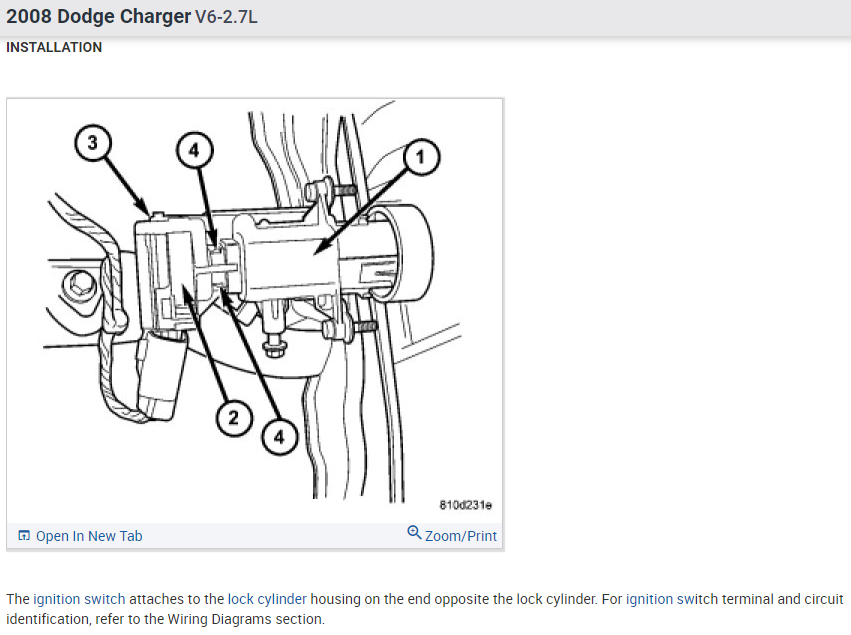The height and width of the screenshot is (635, 851).
Task: Follow the 'lock cylinder' link
Action: tap(267, 599)
